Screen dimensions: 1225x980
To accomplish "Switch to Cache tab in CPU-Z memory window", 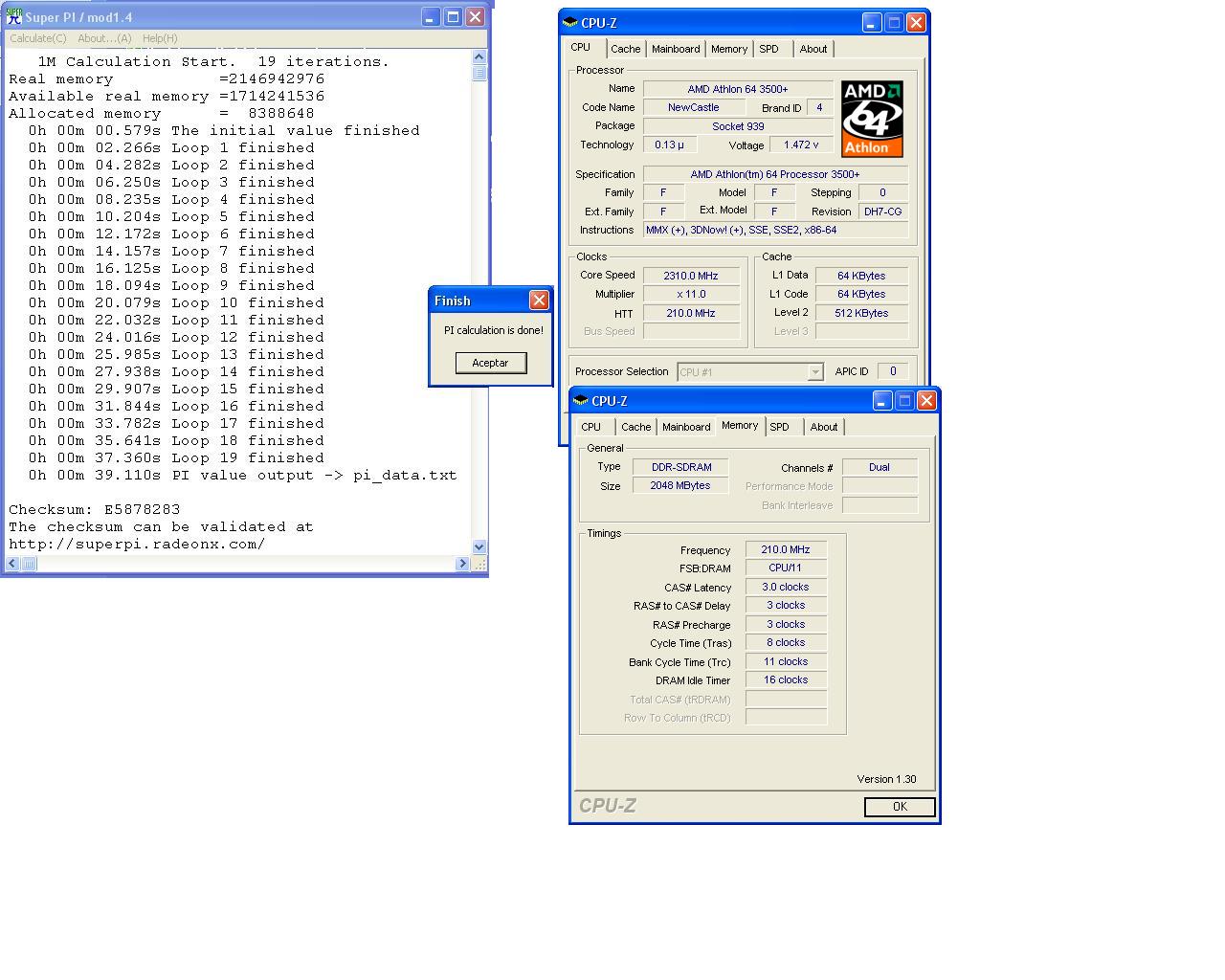I will 636,427.
